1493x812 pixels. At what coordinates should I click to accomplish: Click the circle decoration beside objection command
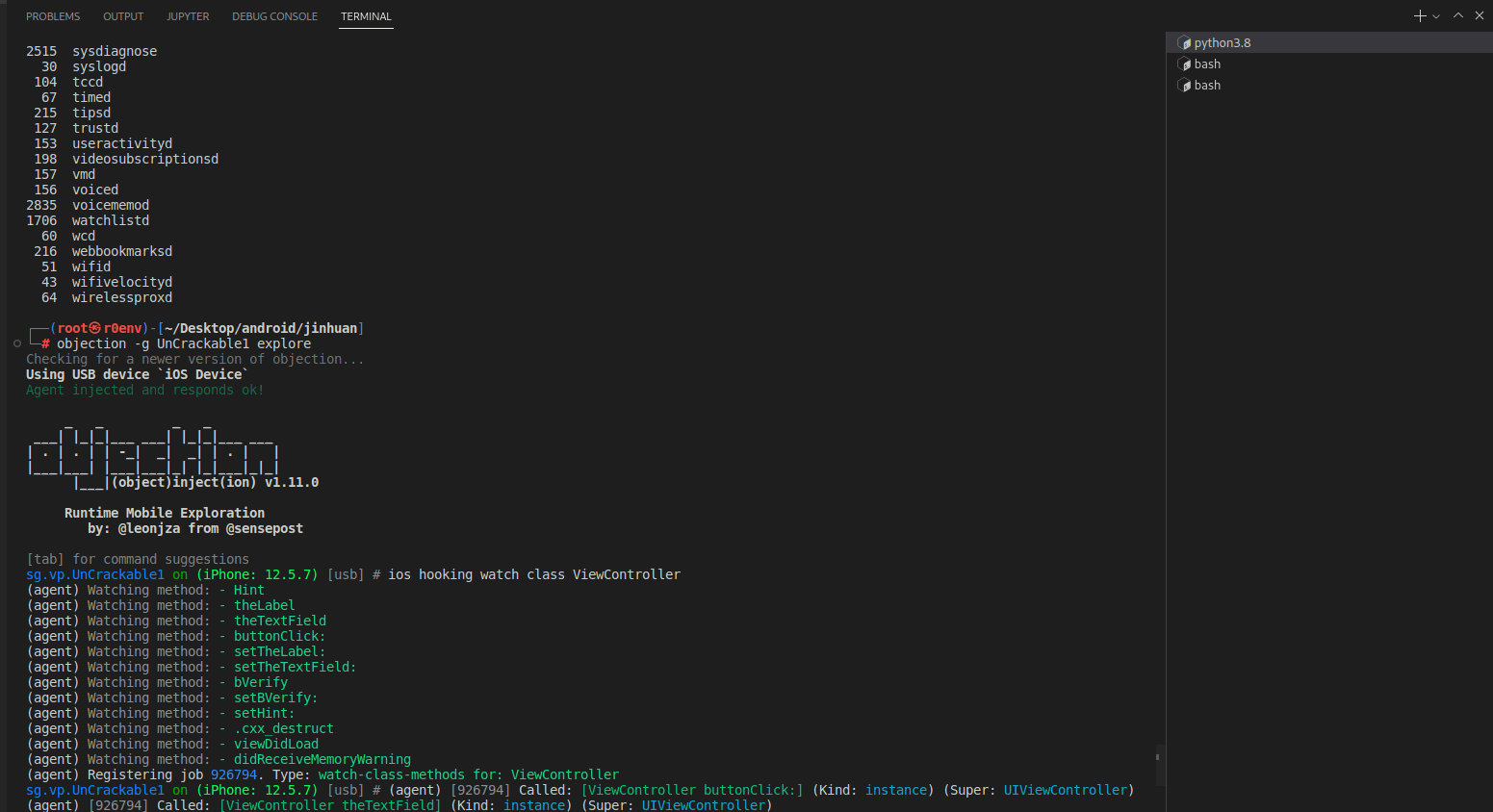[17, 343]
